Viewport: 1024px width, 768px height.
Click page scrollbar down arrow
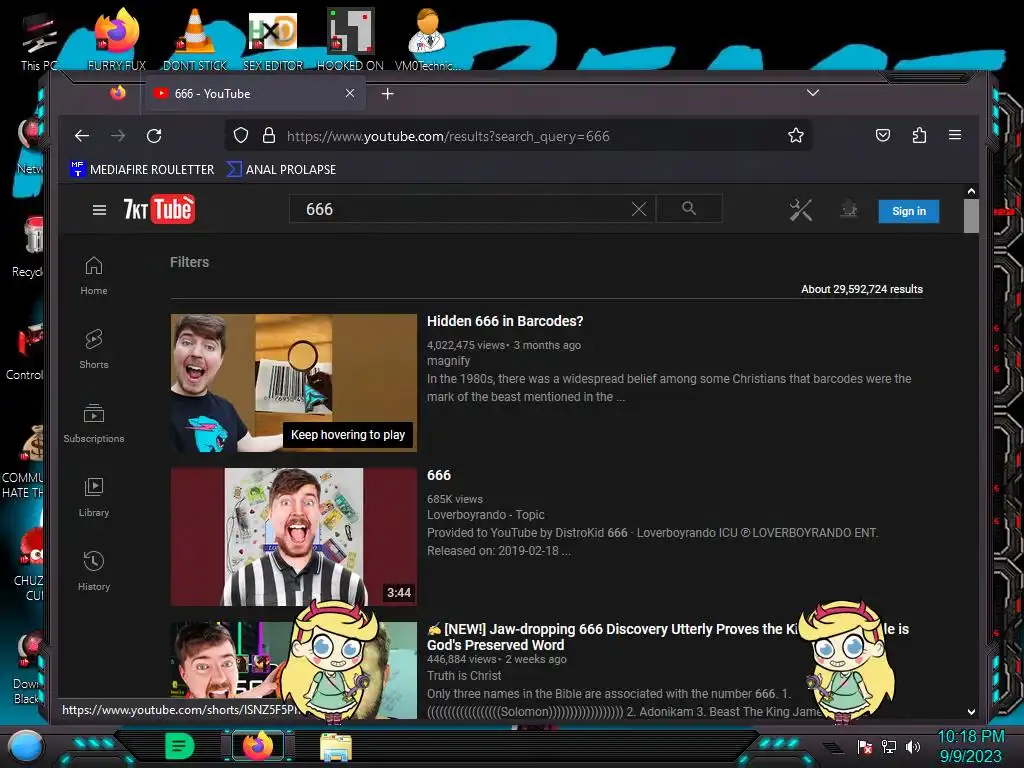point(971,712)
